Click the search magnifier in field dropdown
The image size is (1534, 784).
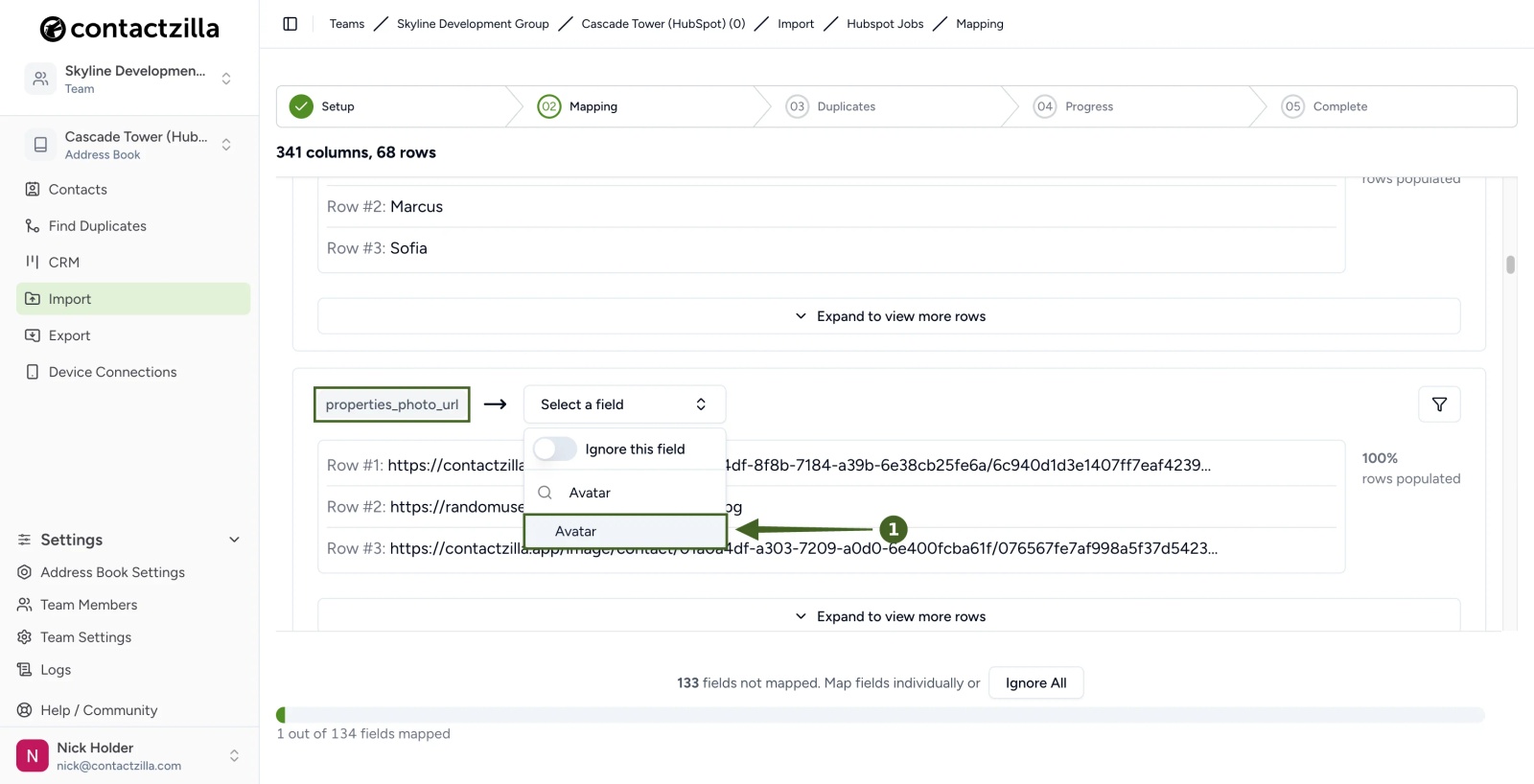coord(545,493)
